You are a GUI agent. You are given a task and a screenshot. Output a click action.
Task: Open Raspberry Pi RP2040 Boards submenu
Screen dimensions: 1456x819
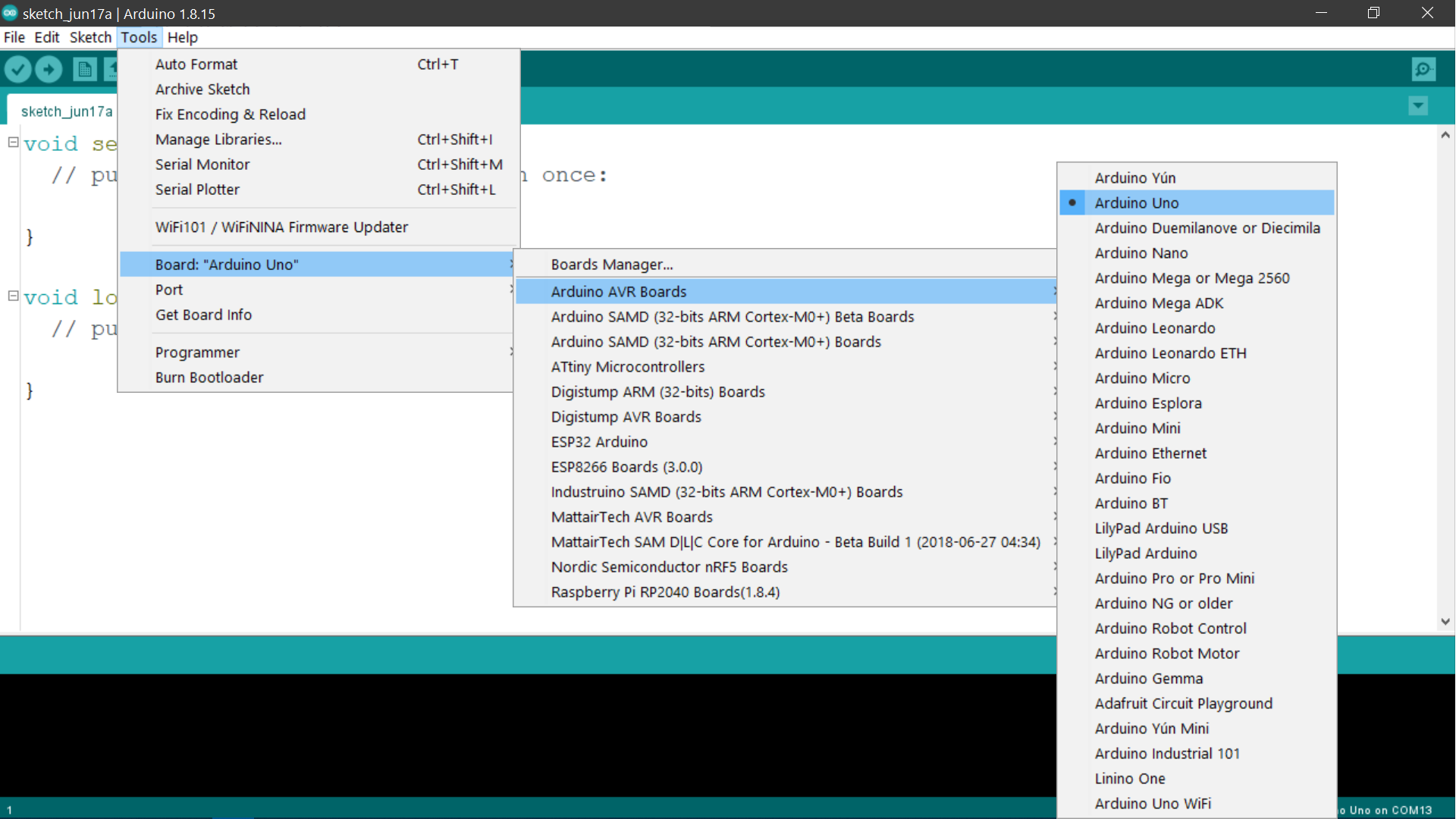[x=786, y=591]
